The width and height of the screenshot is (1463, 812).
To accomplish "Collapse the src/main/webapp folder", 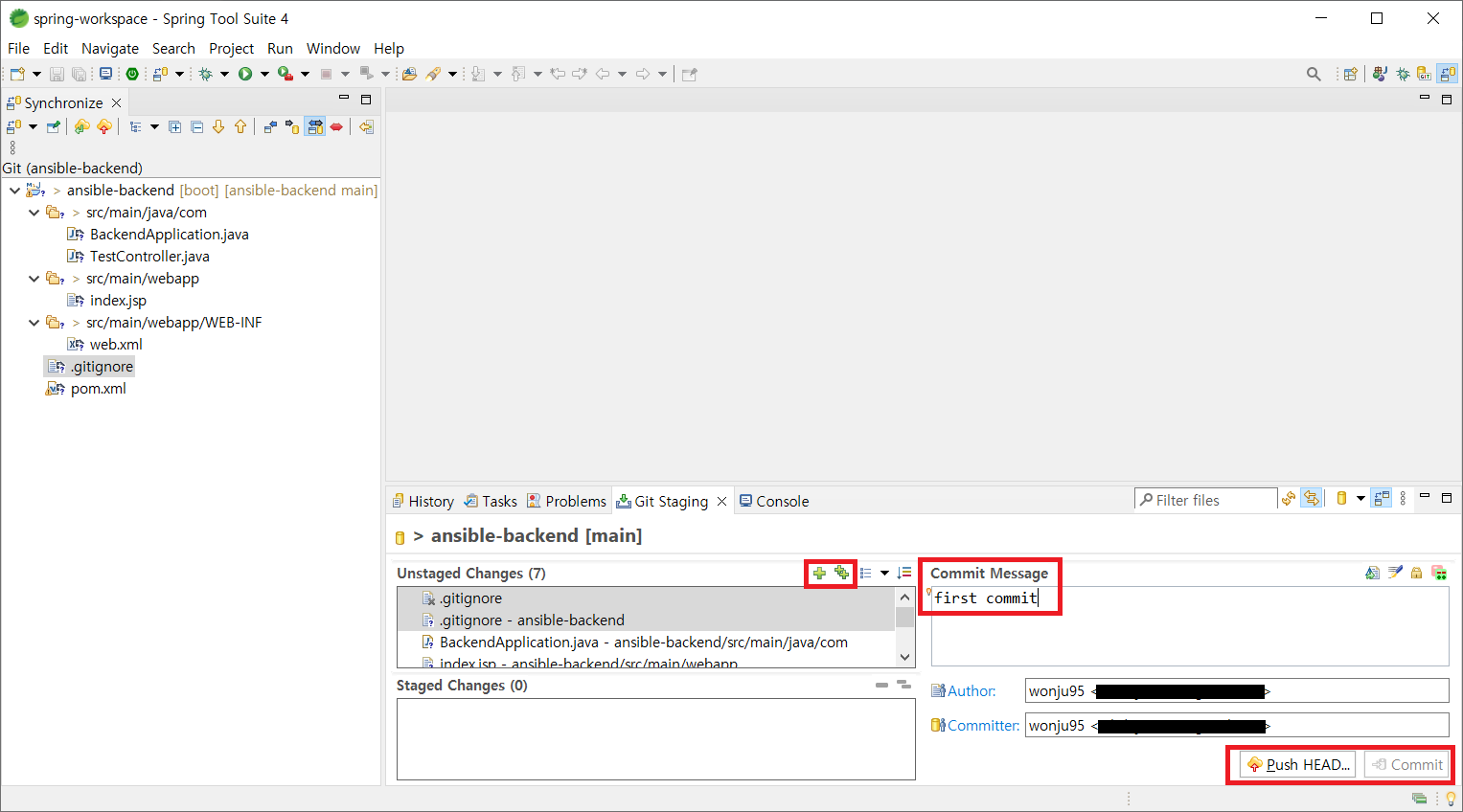I will [34, 279].
